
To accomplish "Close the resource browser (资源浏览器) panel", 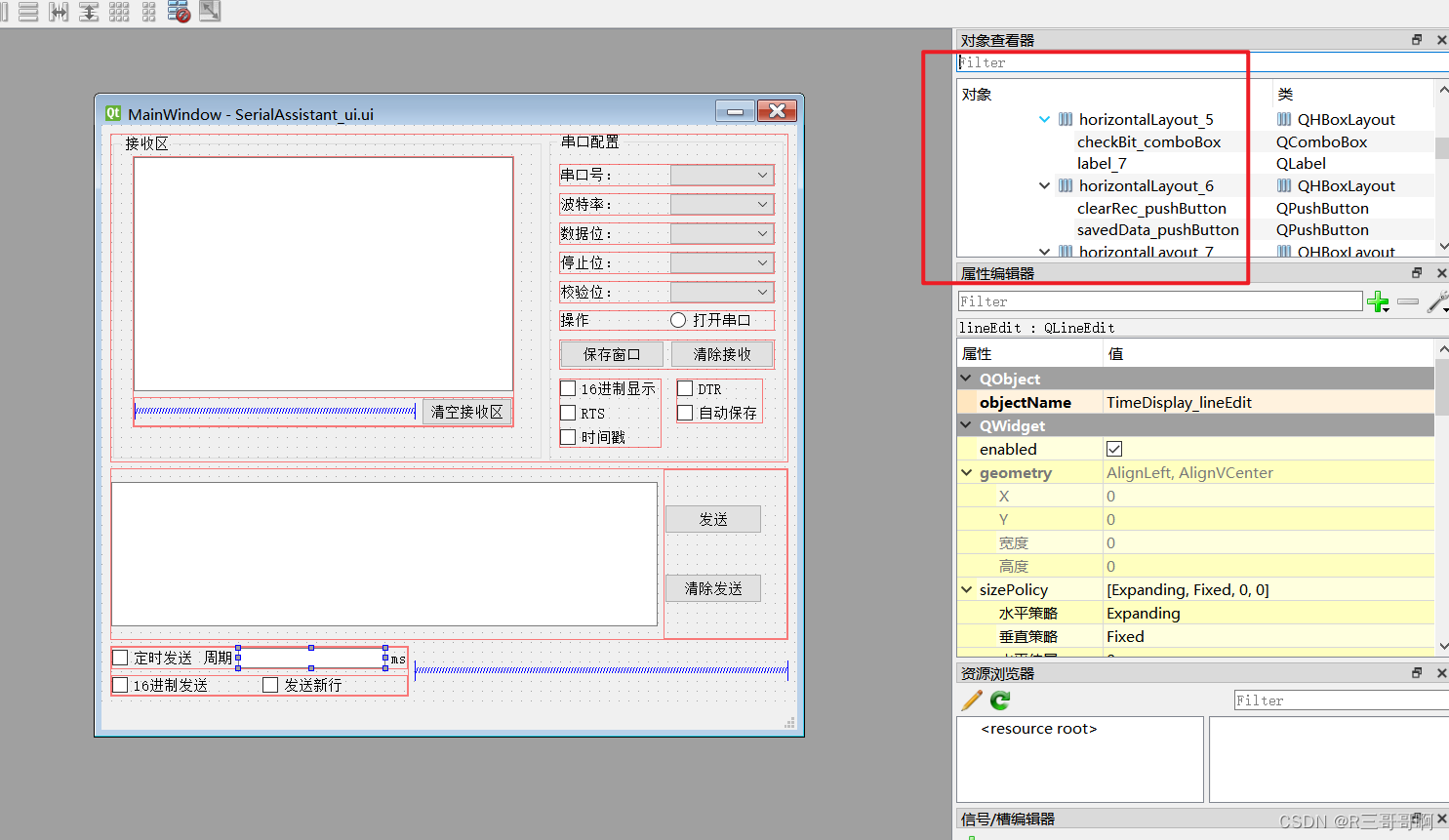I will pyautogui.click(x=1441, y=673).
